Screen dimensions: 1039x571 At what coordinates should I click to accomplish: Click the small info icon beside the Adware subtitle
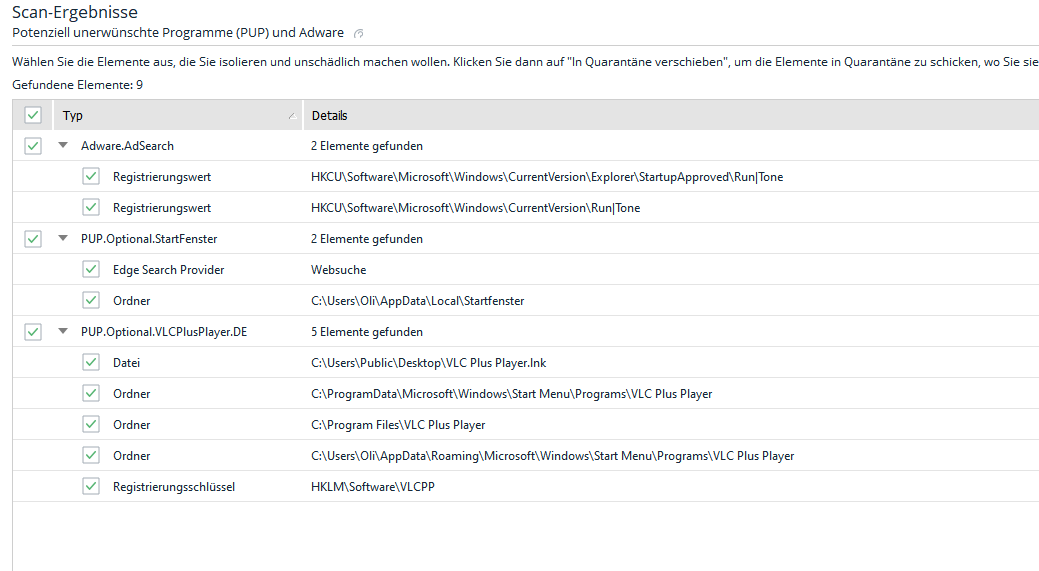pyautogui.click(x=359, y=34)
